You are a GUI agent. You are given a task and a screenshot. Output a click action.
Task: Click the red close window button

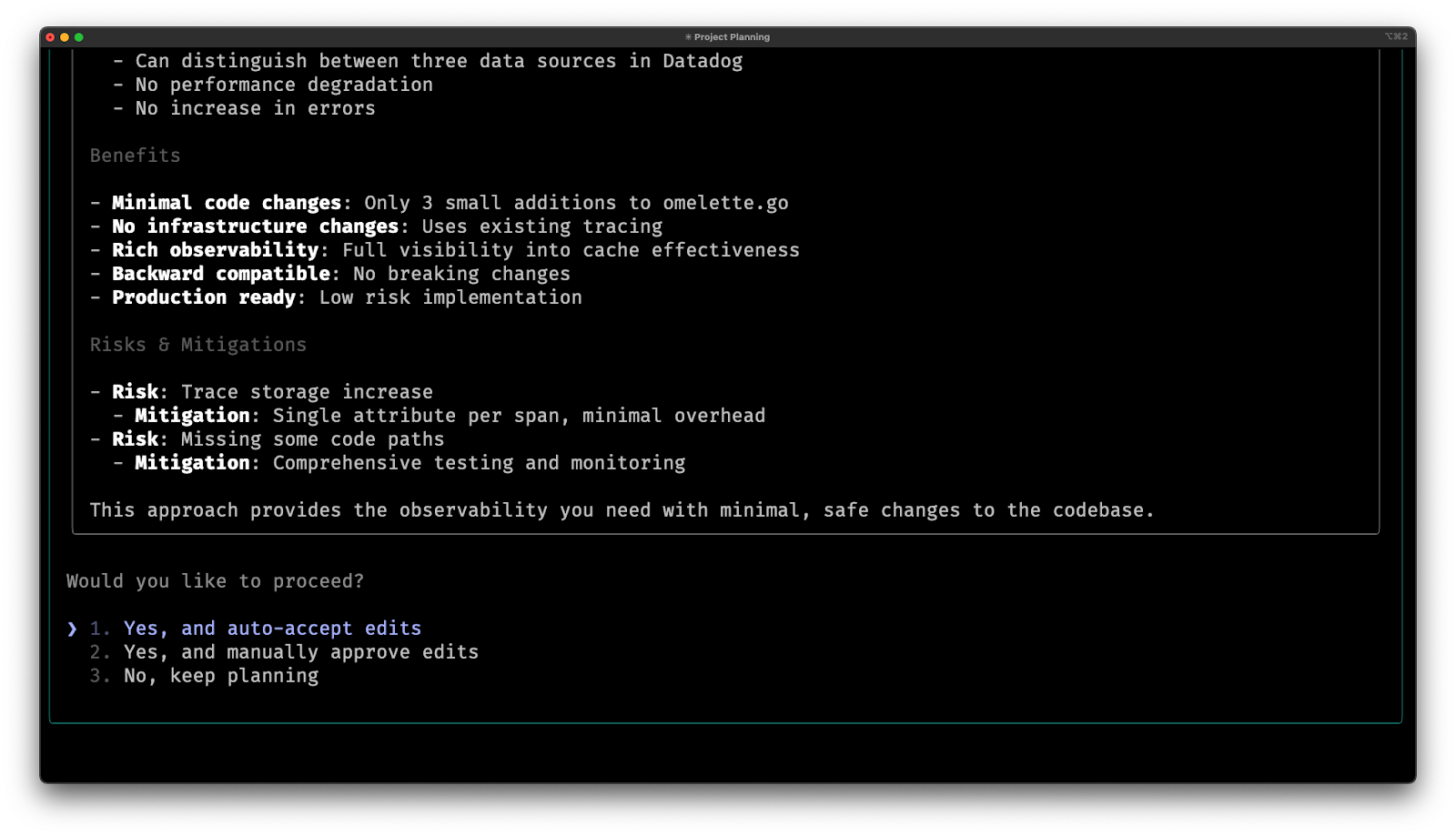coord(50,37)
